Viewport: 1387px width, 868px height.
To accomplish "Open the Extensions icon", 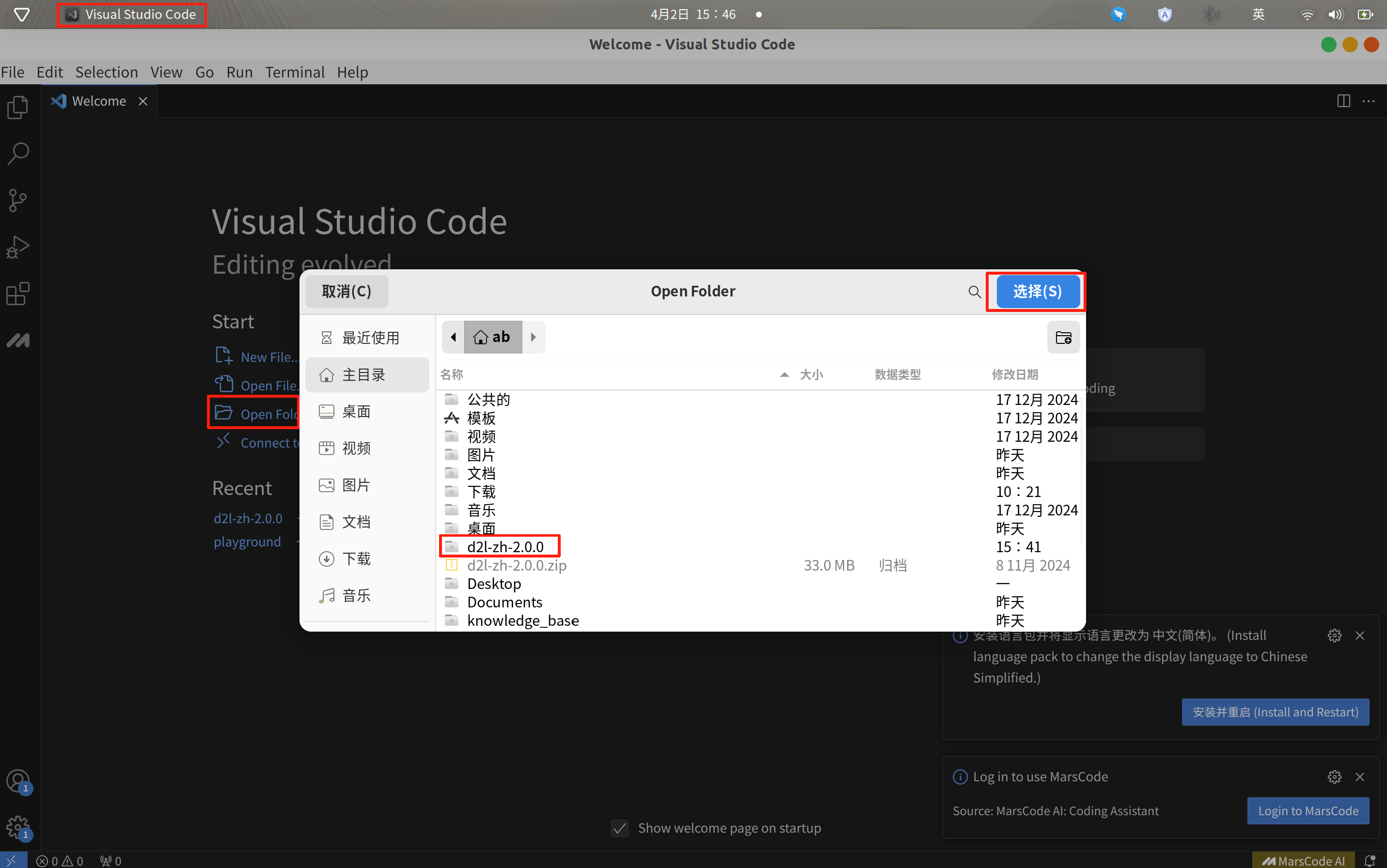I will click(x=17, y=294).
